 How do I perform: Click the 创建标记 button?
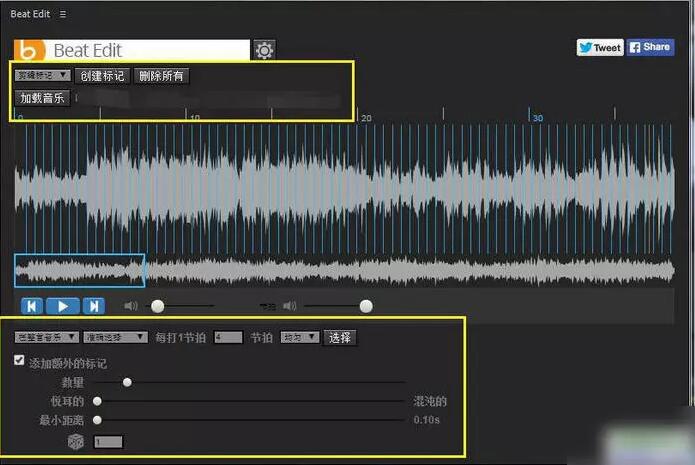[102, 76]
